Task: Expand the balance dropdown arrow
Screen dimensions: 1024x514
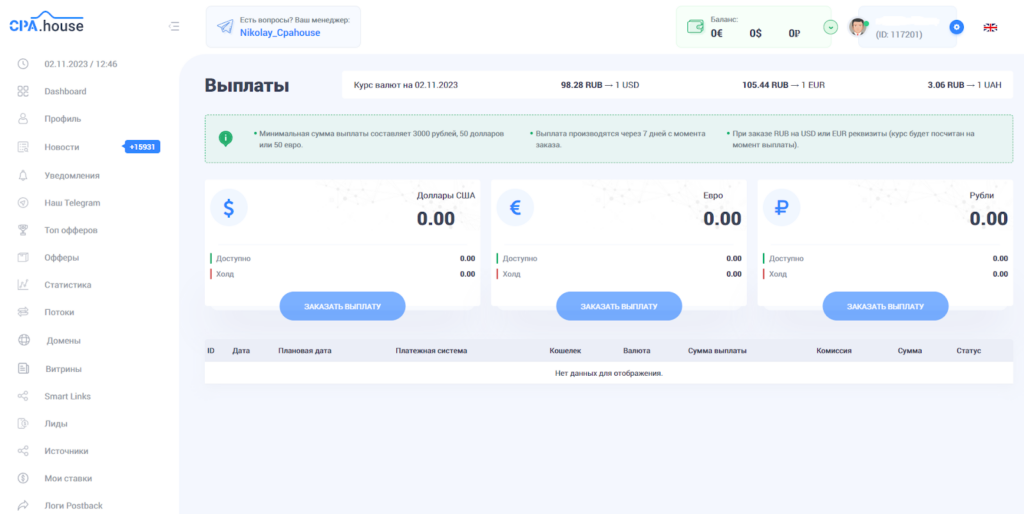Action: pos(830,27)
